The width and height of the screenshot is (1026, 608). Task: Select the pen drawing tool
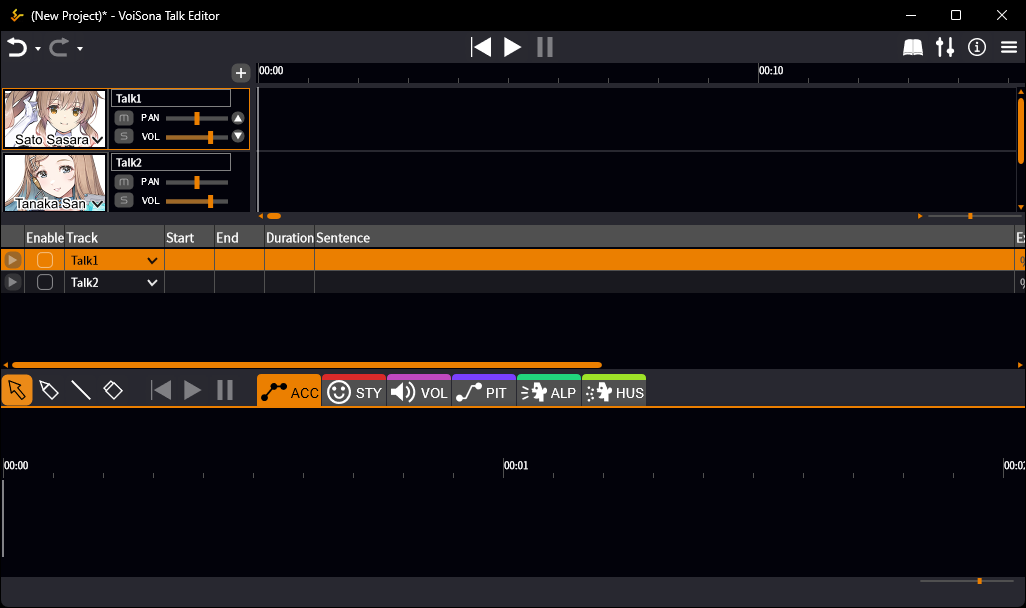(x=49, y=391)
